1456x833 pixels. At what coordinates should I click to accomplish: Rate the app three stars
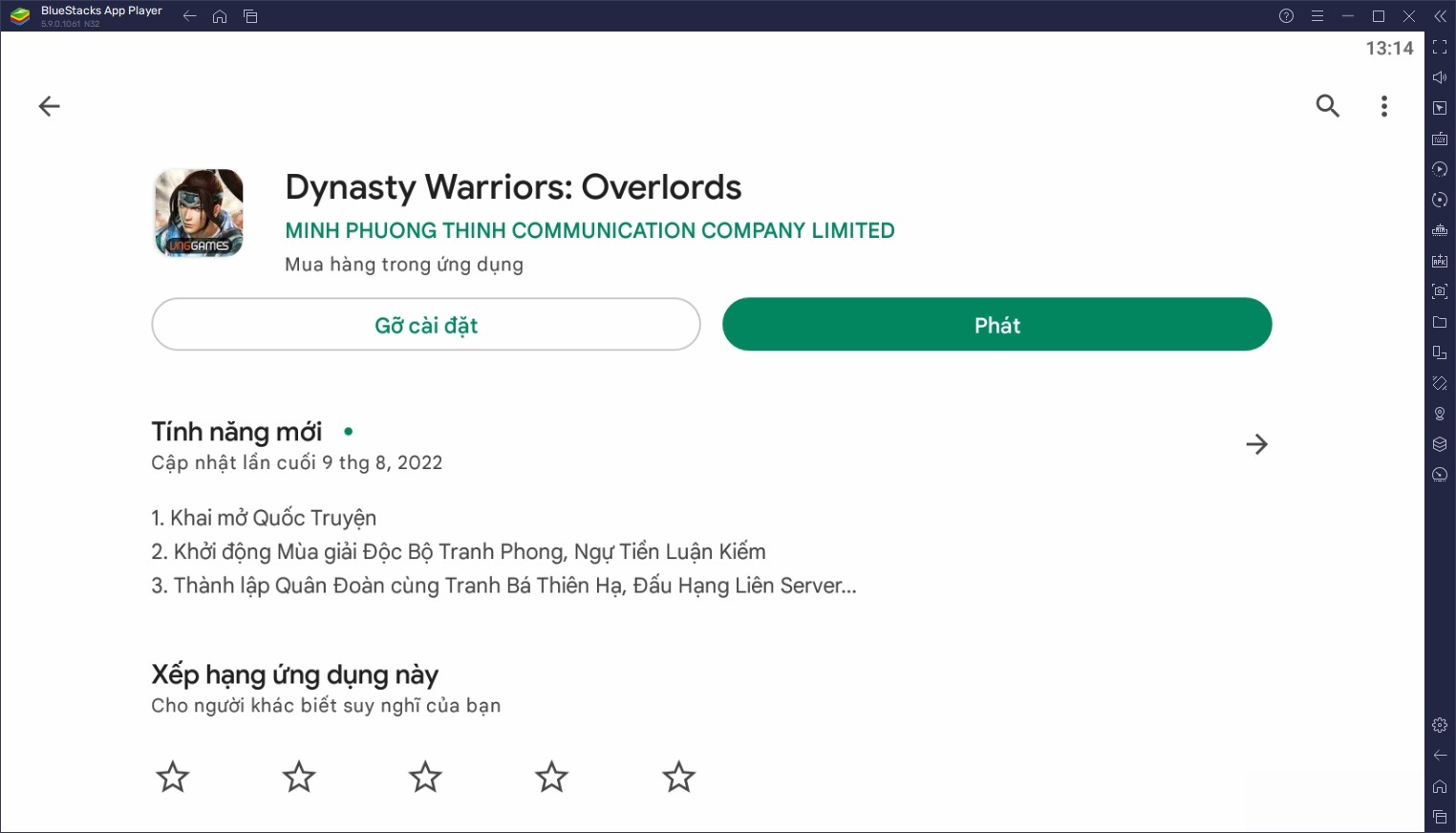click(425, 777)
